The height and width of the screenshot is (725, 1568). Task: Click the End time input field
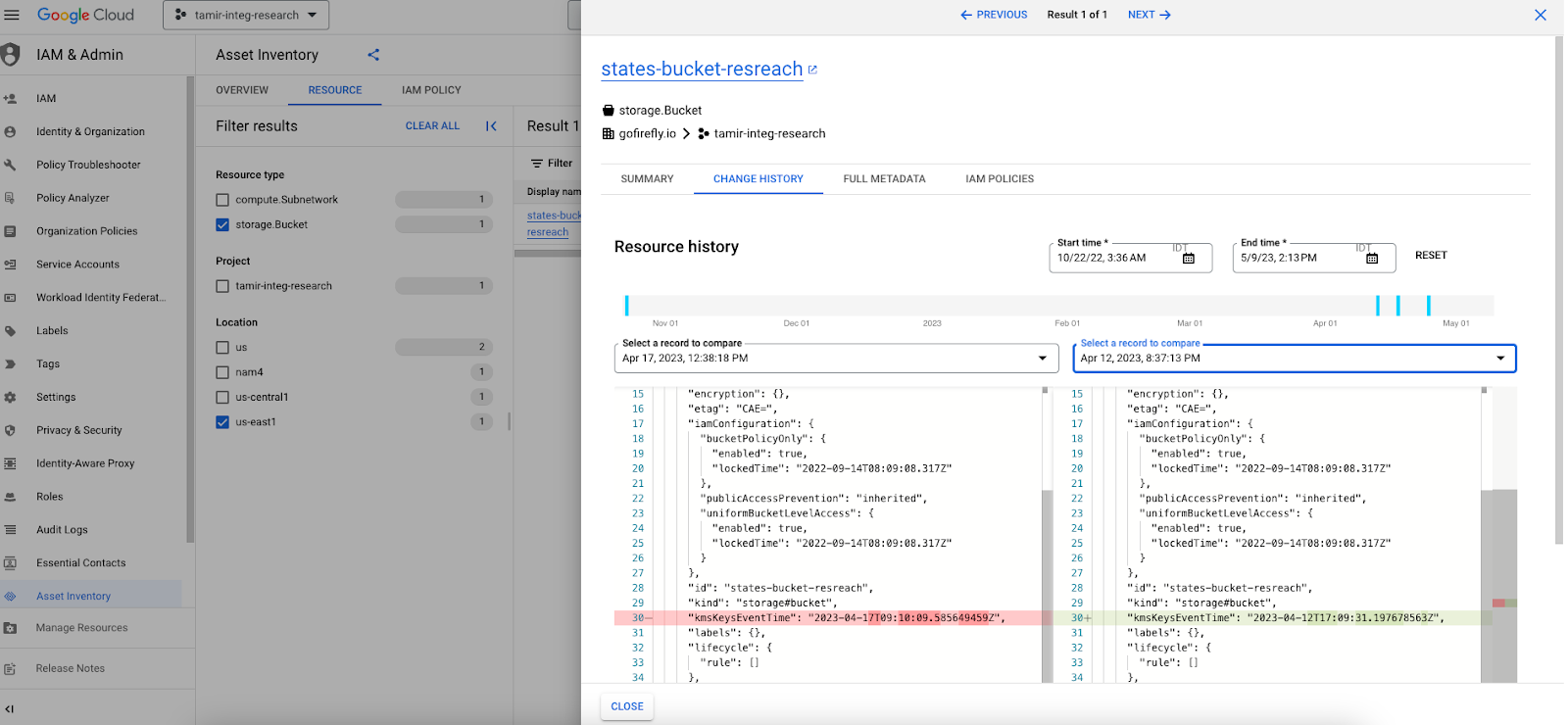(1314, 258)
